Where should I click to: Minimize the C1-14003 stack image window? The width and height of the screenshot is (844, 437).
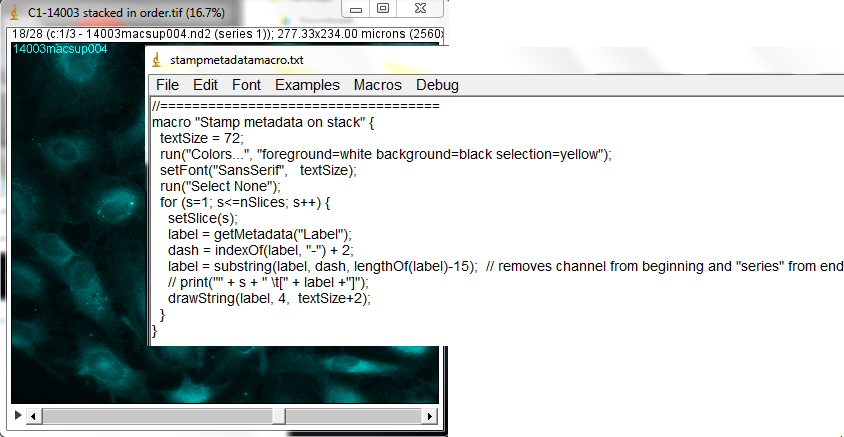pyautogui.click(x=355, y=8)
